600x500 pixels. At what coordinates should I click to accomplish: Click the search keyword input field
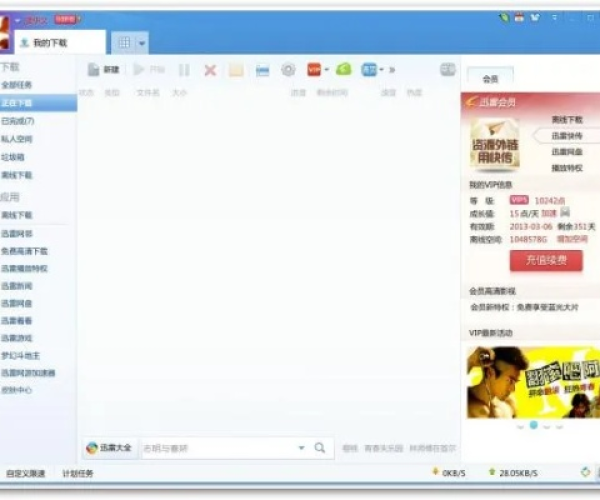click(218, 448)
